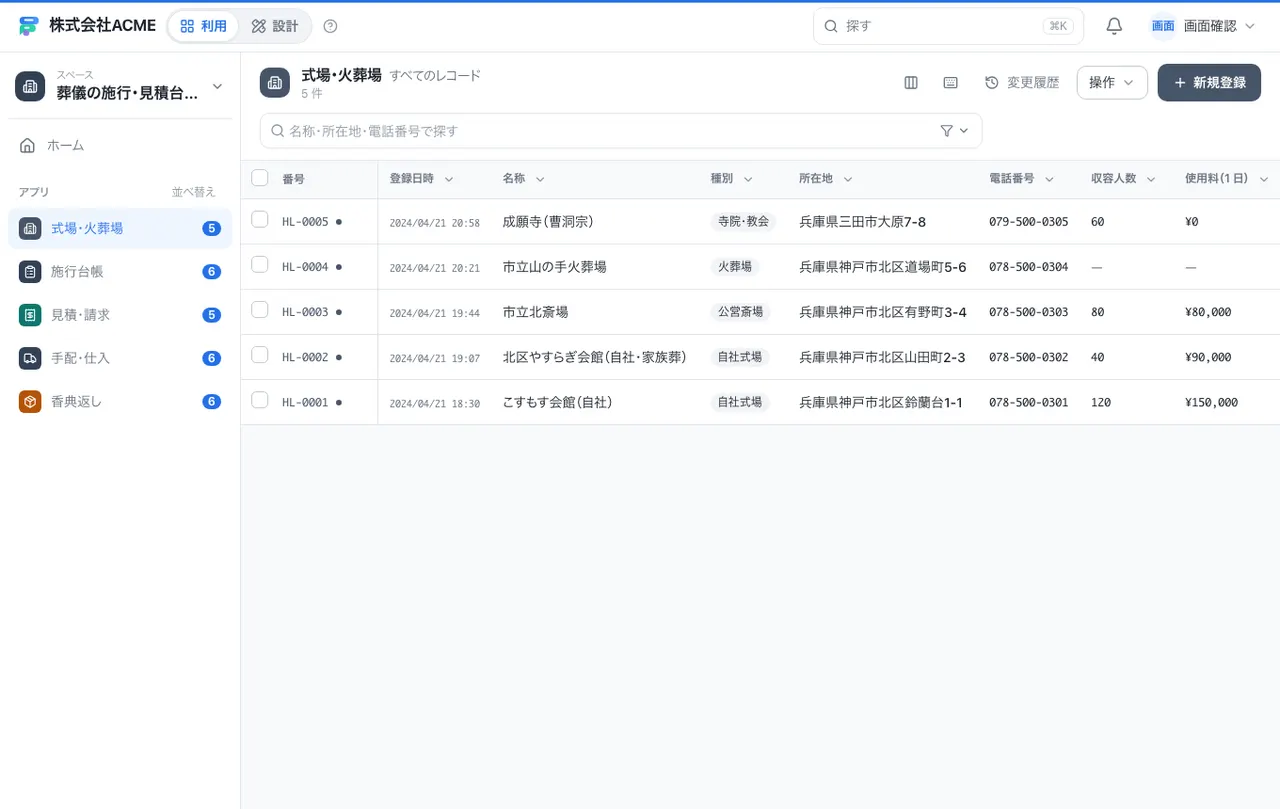Click the 見積・請求 app icon
The image size is (1280, 809).
click(30, 315)
